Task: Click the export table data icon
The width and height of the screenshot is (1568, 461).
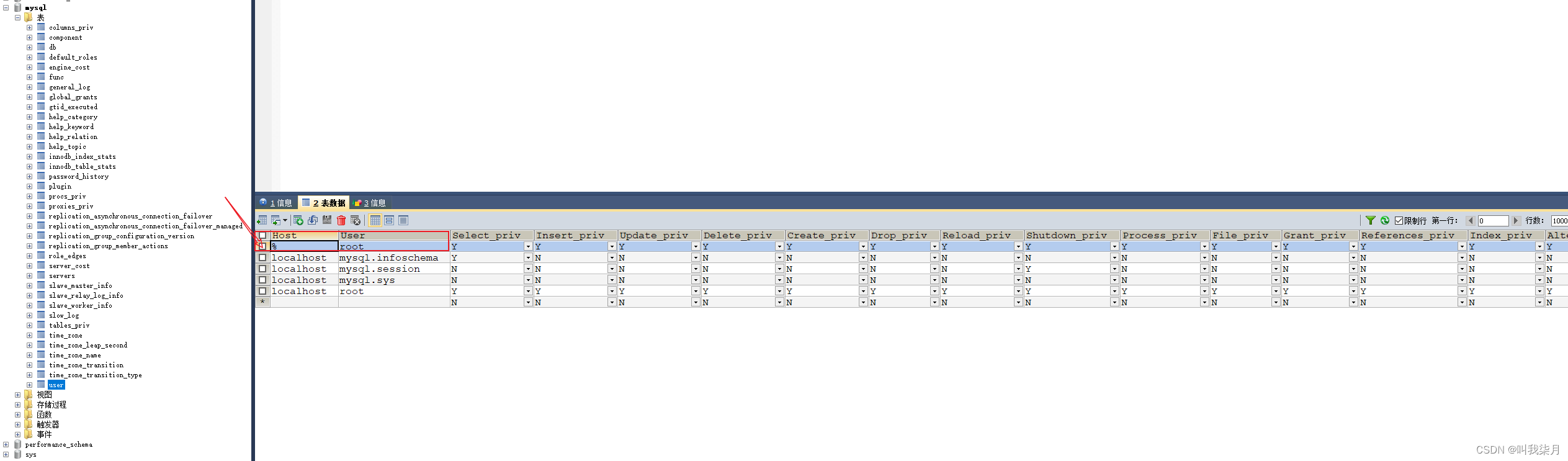Action: point(262,220)
